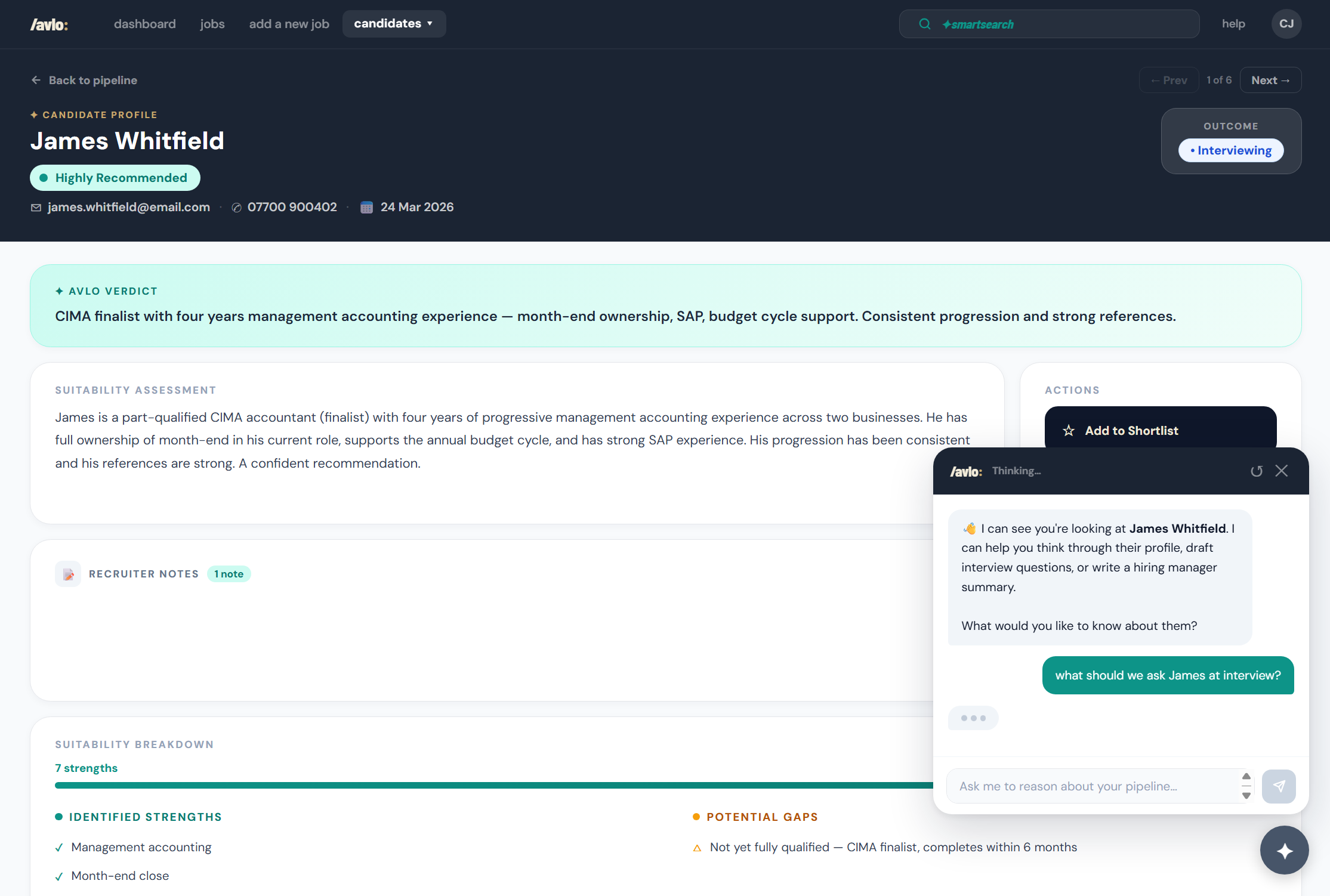Click the chat input up arrow
The width and height of the screenshot is (1330, 896).
click(x=1246, y=777)
